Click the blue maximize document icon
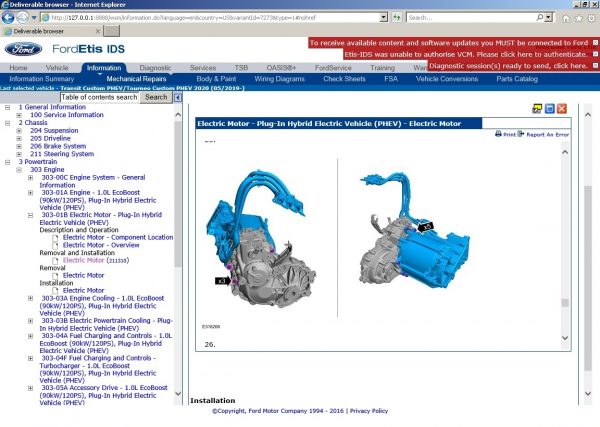Viewport: 600px width, 427px height. [x=549, y=109]
